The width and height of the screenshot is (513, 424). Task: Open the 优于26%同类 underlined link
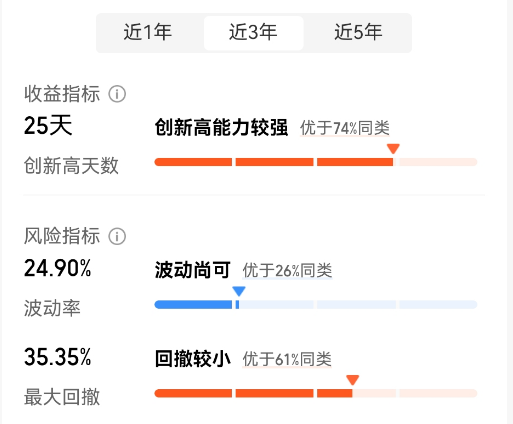click(287, 271)
